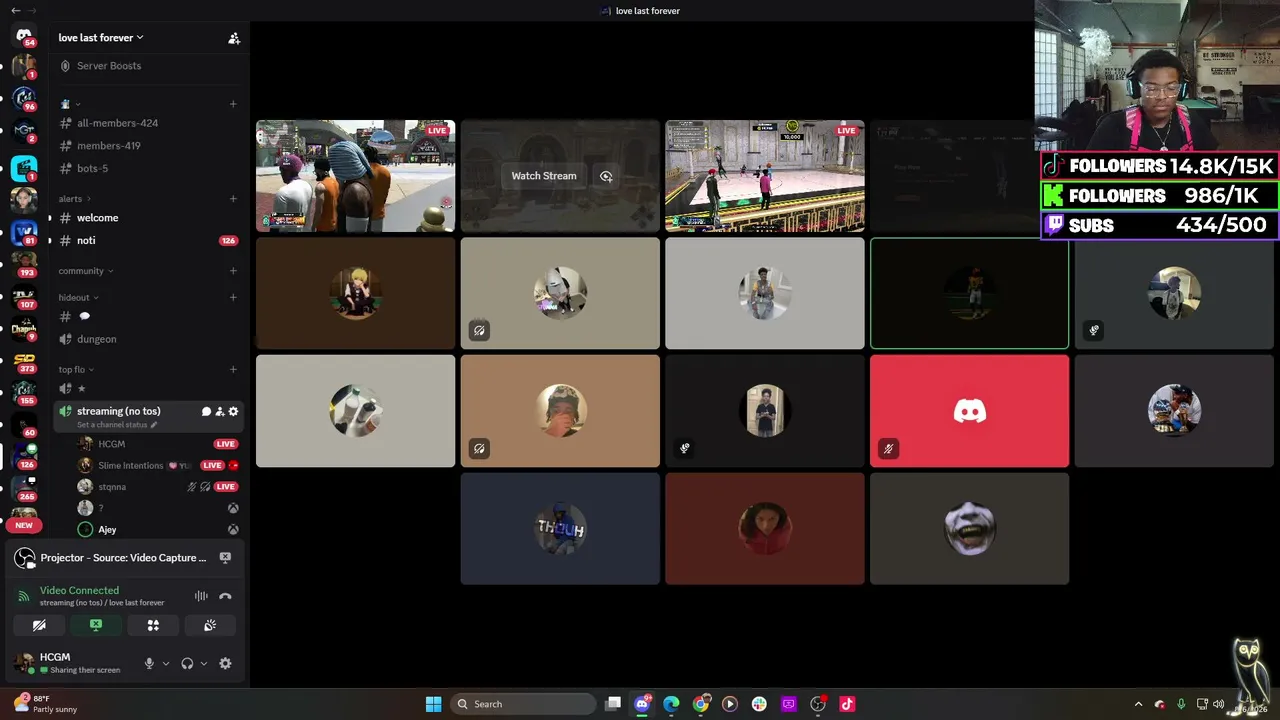
Task: Open the first live stream thumbnail
Action: click(x=355, y=176)
